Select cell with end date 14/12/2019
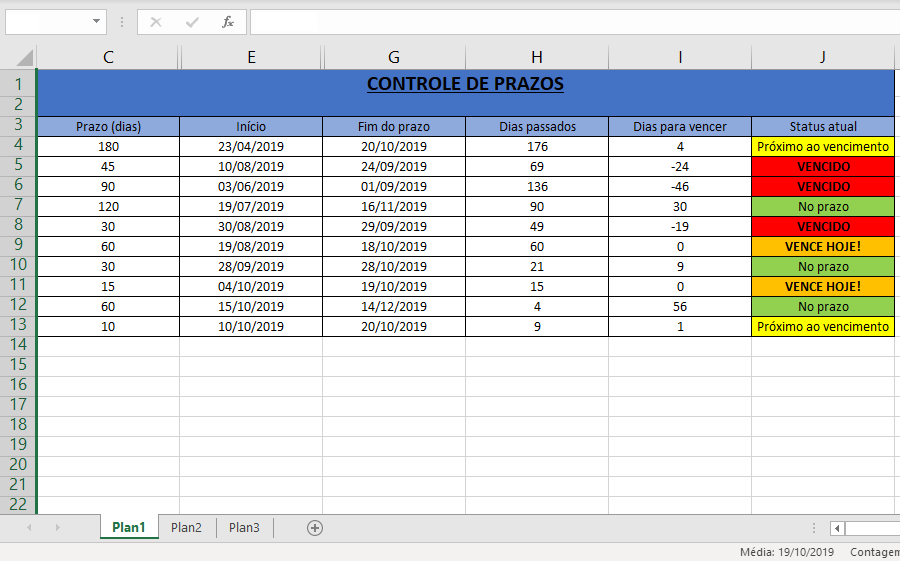Screen dimensions: 900x570 point(394,307)
